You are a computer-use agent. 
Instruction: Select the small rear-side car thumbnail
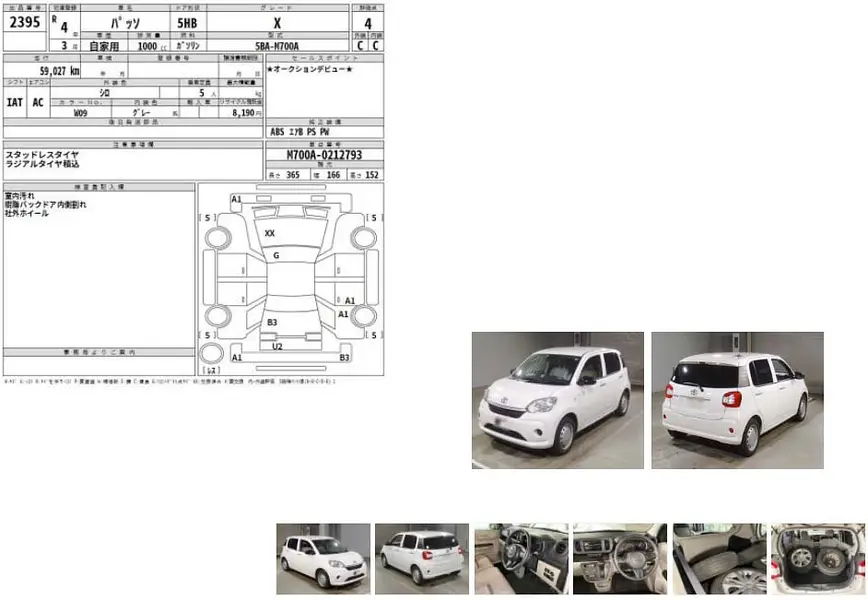point(421,558)
